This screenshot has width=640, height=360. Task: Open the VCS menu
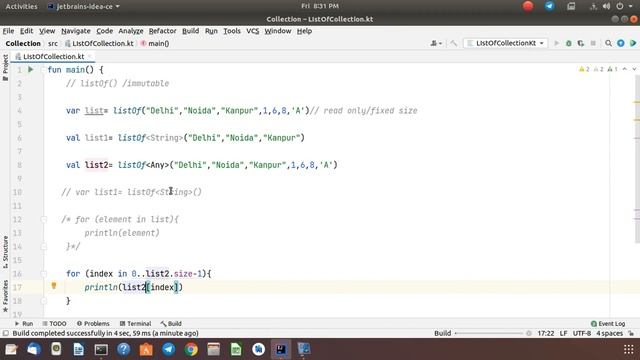253,31
